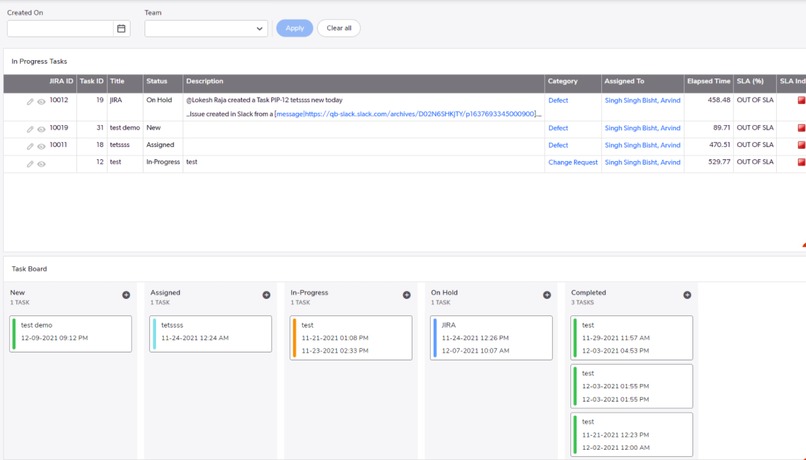
Task: Click JIRA ID 10019 cell
Action: click(x=59, y=127)
